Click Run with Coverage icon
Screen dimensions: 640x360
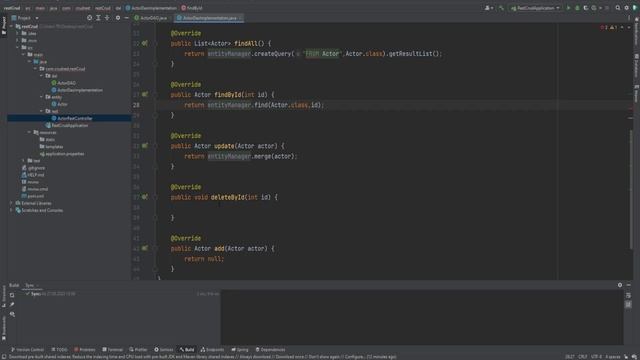(x=586, y=8)
